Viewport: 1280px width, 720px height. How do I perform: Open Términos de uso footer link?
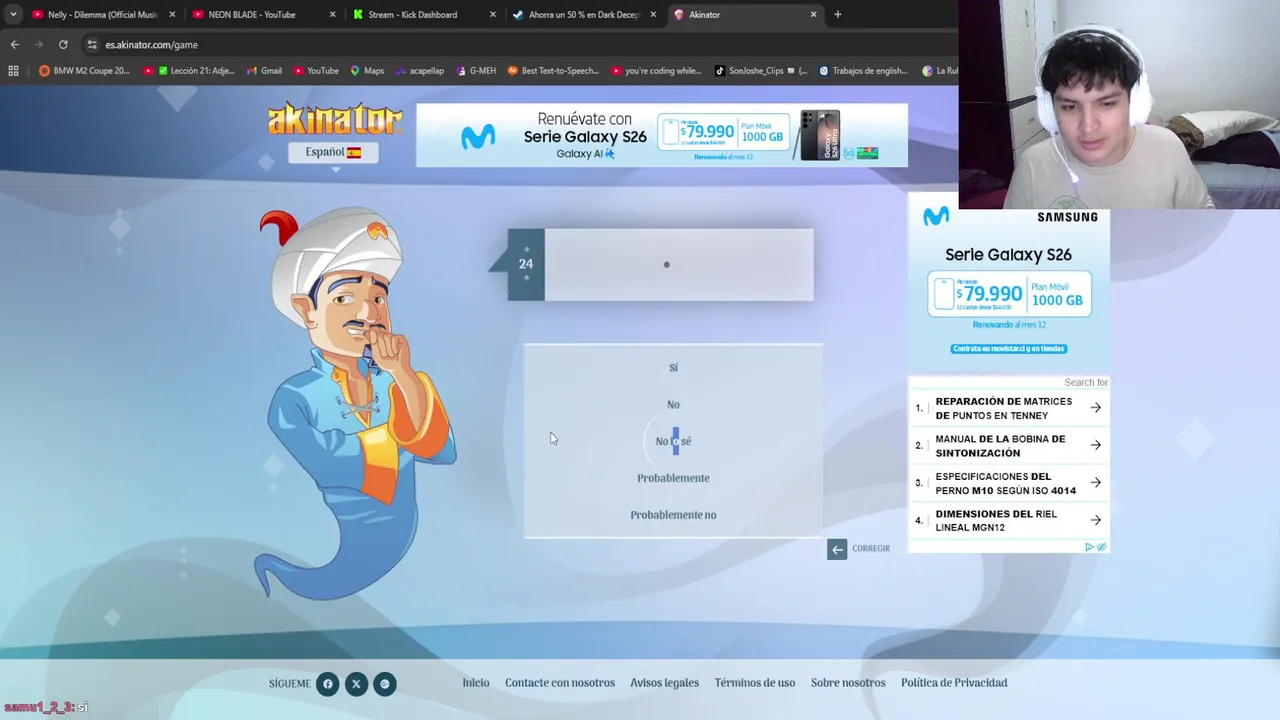tap(755, 683)
